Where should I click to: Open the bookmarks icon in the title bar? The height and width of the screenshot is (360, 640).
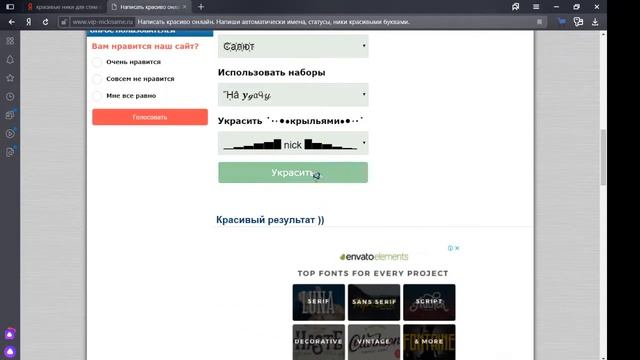[x=516, y=7]
